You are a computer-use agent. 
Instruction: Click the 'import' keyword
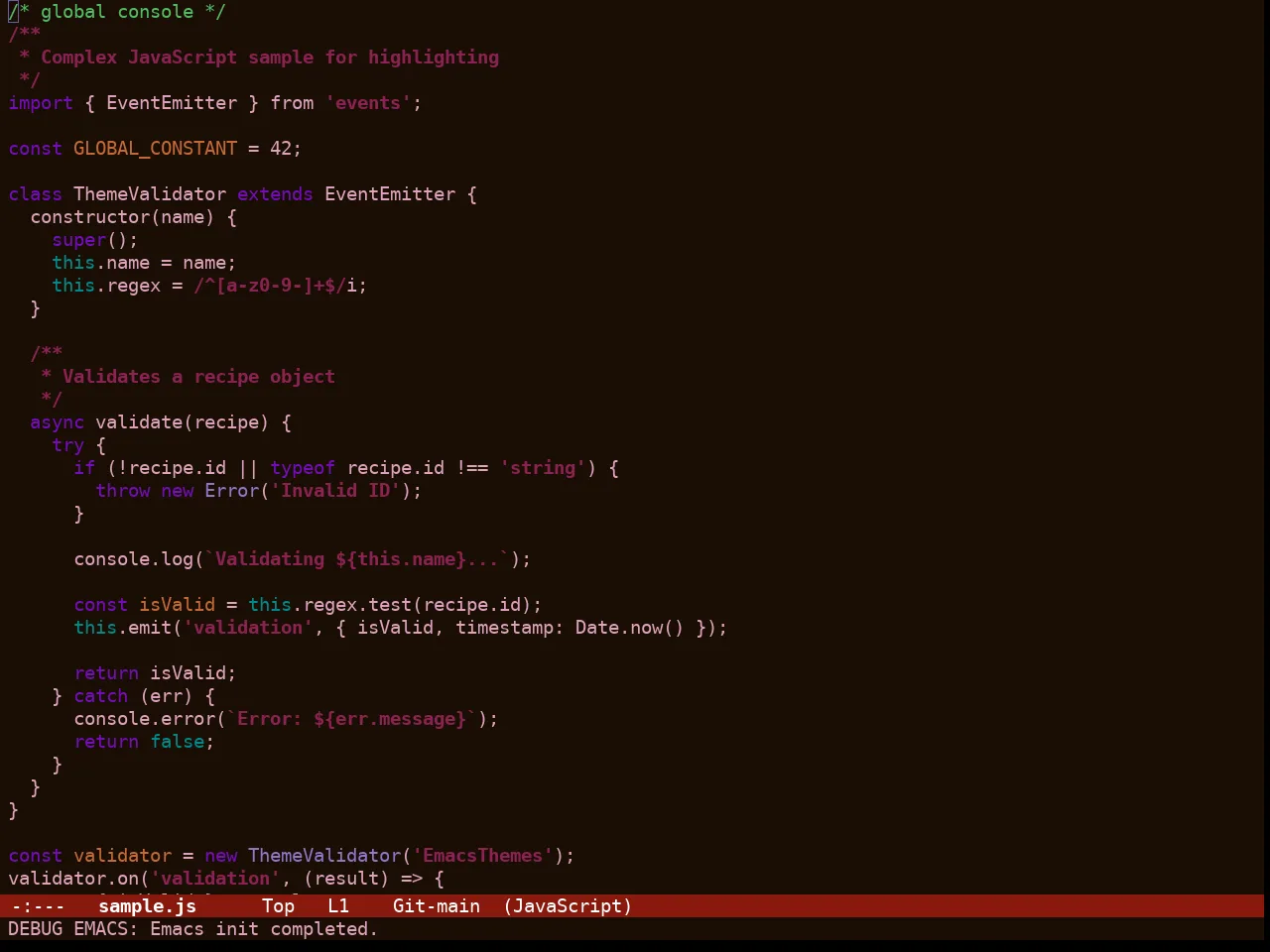41,103
